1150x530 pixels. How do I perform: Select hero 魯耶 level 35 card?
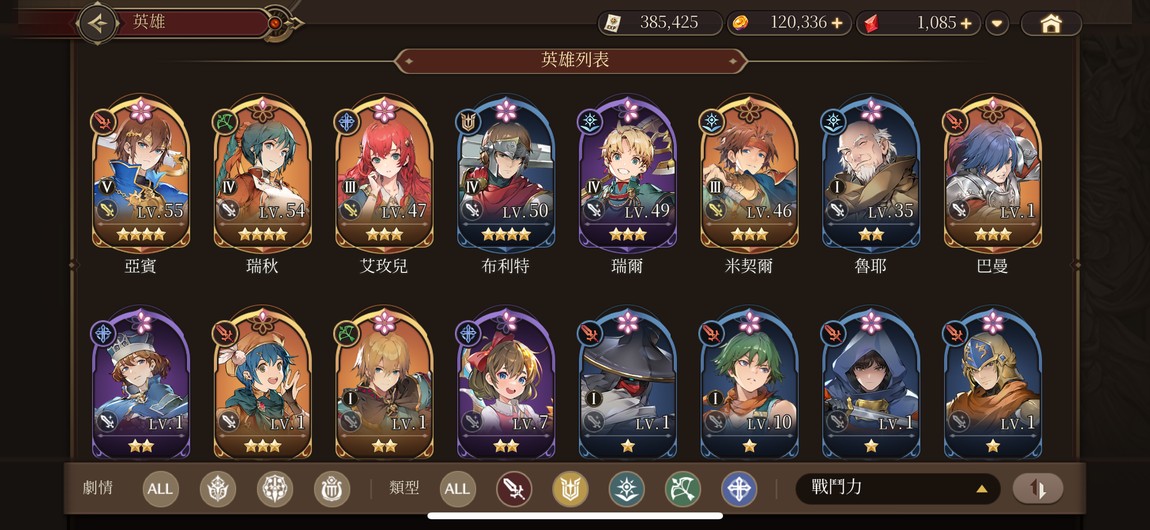coord(871,176)
